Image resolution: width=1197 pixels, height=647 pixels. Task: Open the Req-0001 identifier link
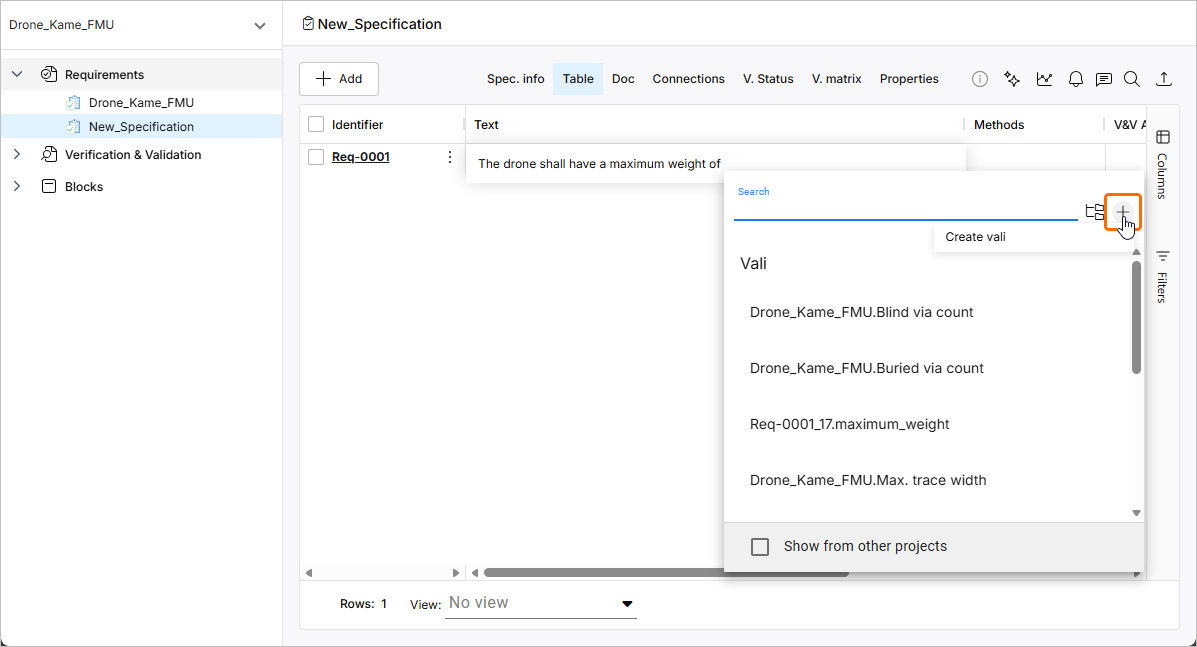[361, 157]
